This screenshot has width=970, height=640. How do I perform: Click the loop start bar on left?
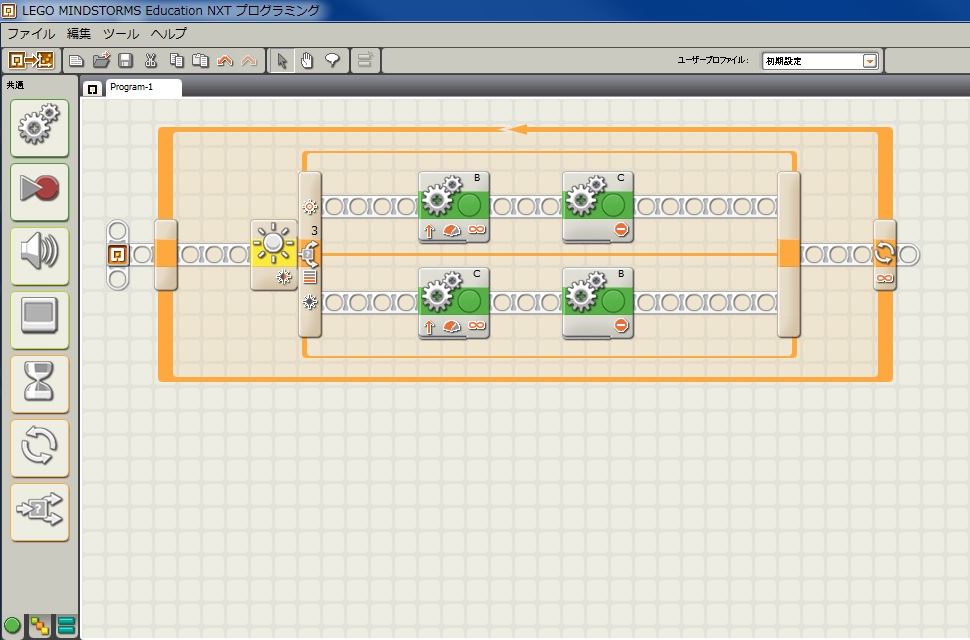coord(166,255)
